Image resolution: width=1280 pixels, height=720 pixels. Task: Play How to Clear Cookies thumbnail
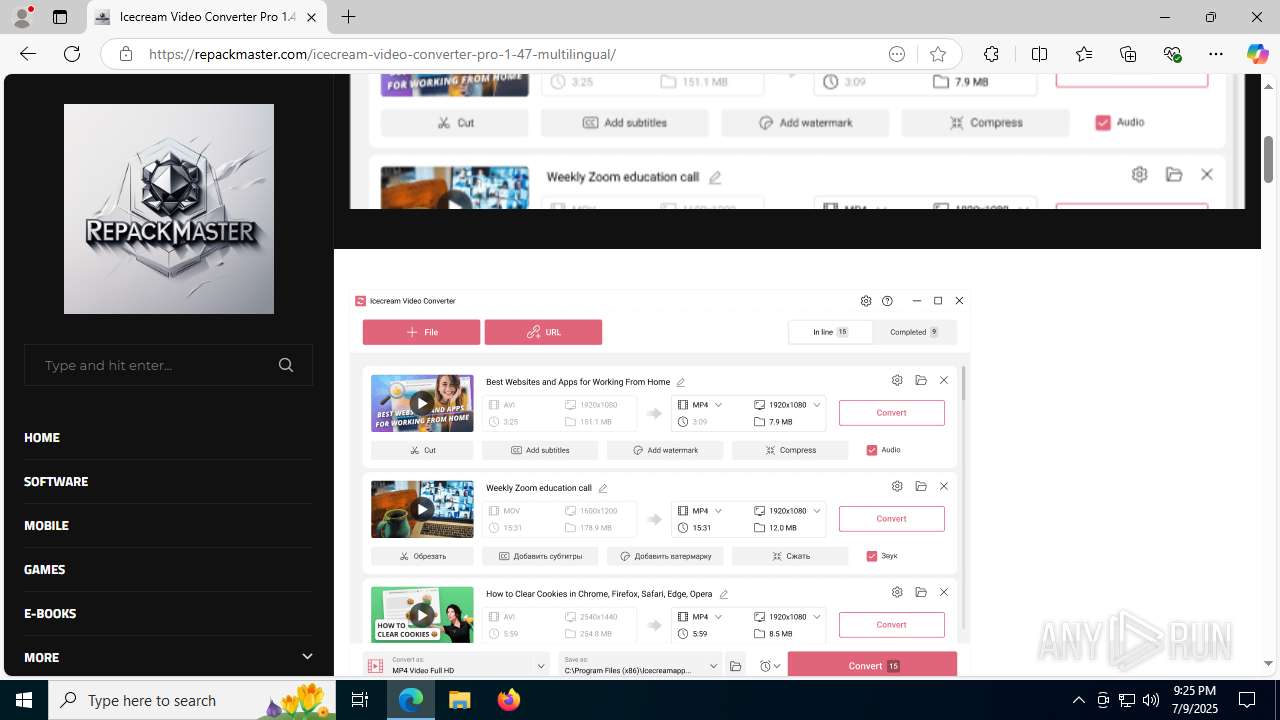[422, 614]
